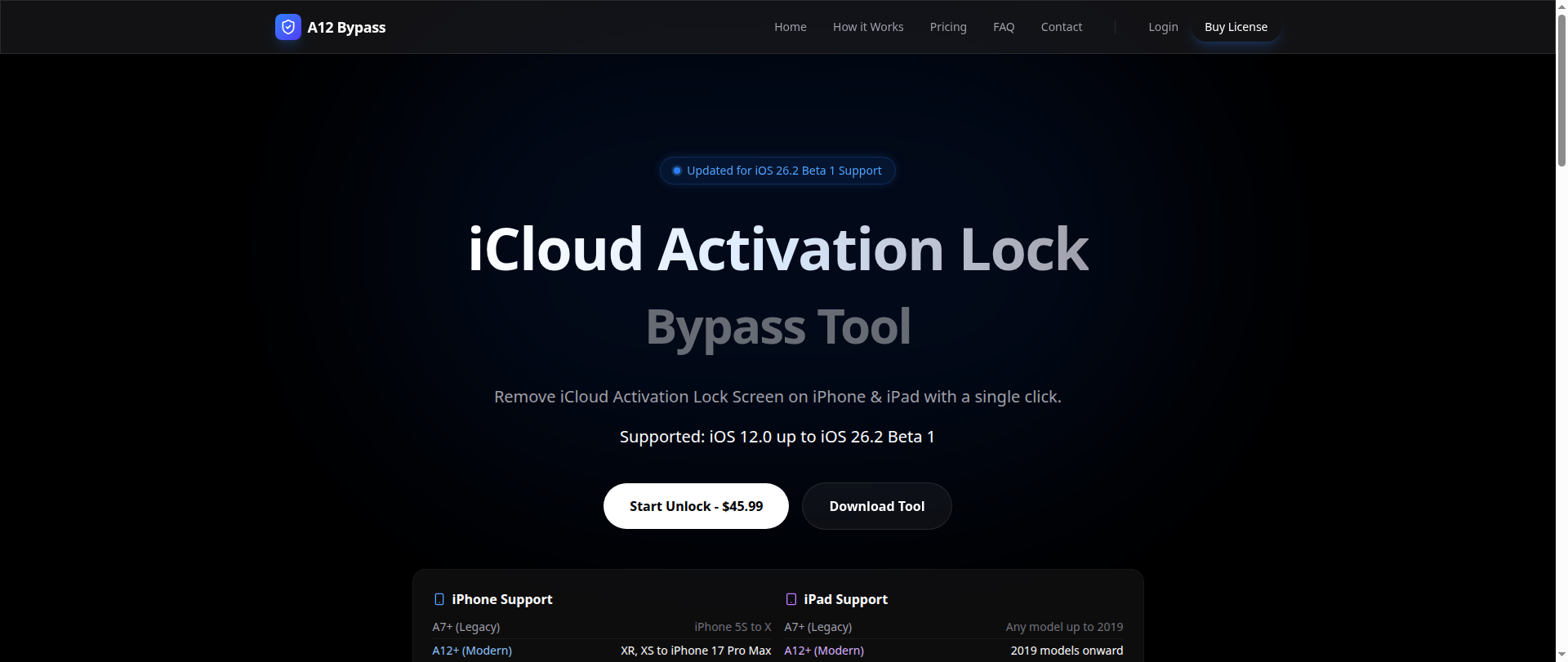1568x662 pixels.
Task: Click the iPad Support tablet icon
Action: [791, 599]
